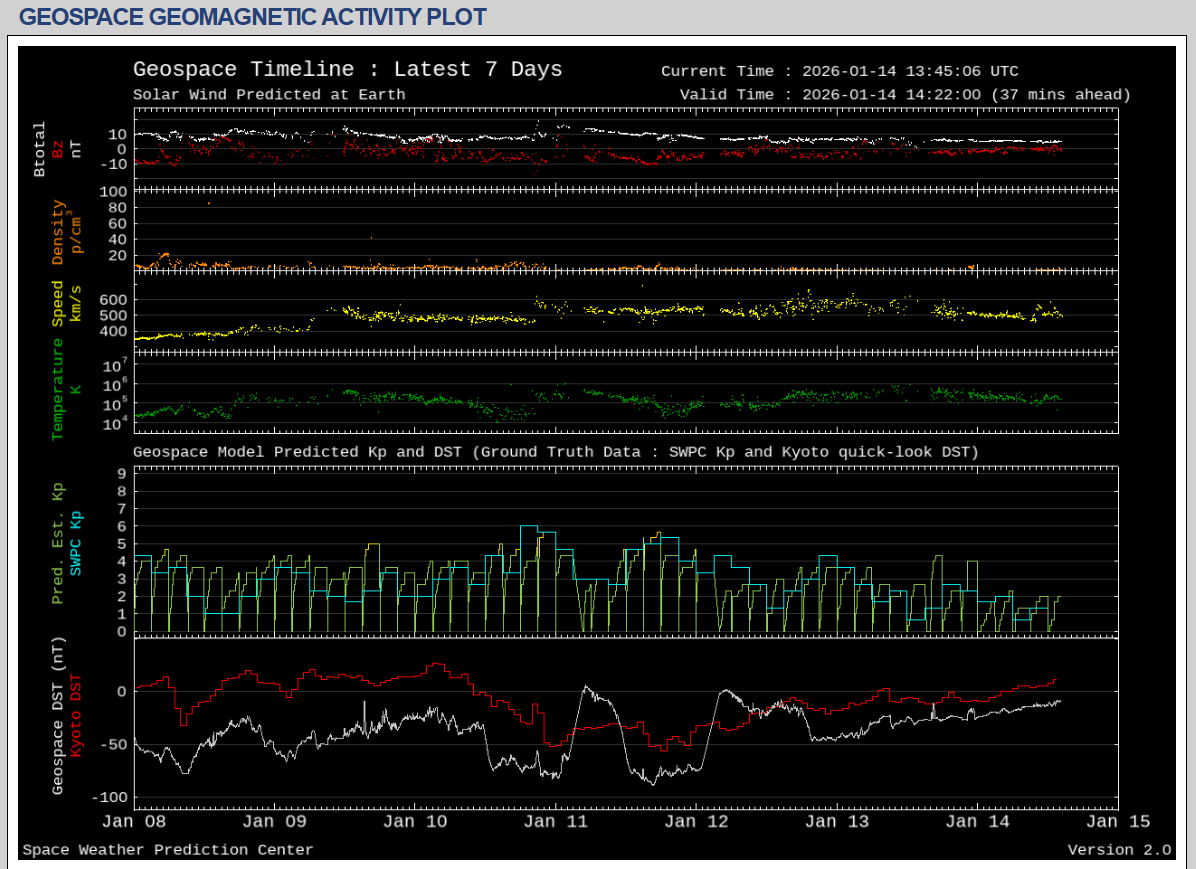Click the white Btotal axis label
1196x869 pixels.
point(40,149)
